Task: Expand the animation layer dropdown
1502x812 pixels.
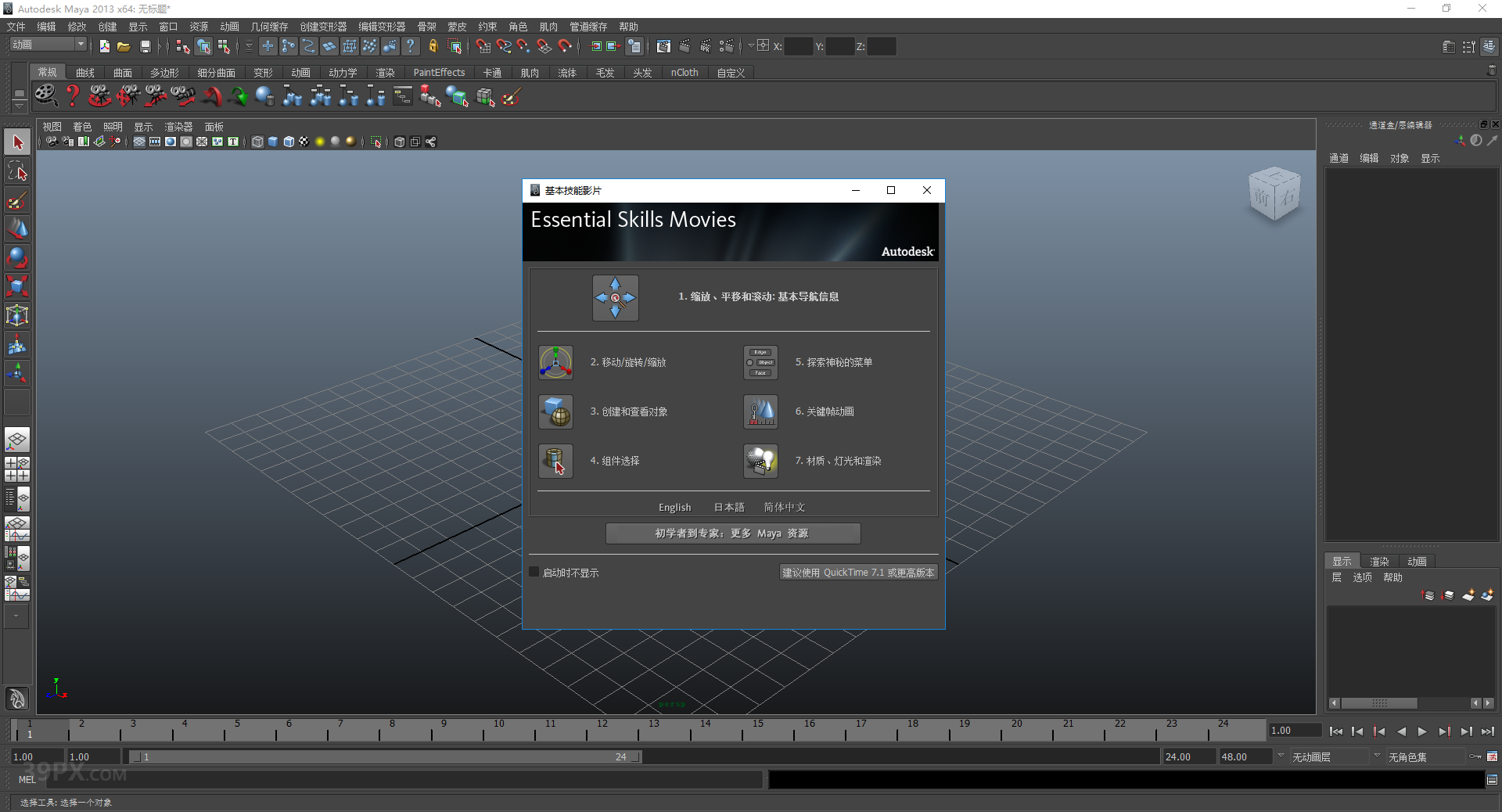Action: [1281, 756]
